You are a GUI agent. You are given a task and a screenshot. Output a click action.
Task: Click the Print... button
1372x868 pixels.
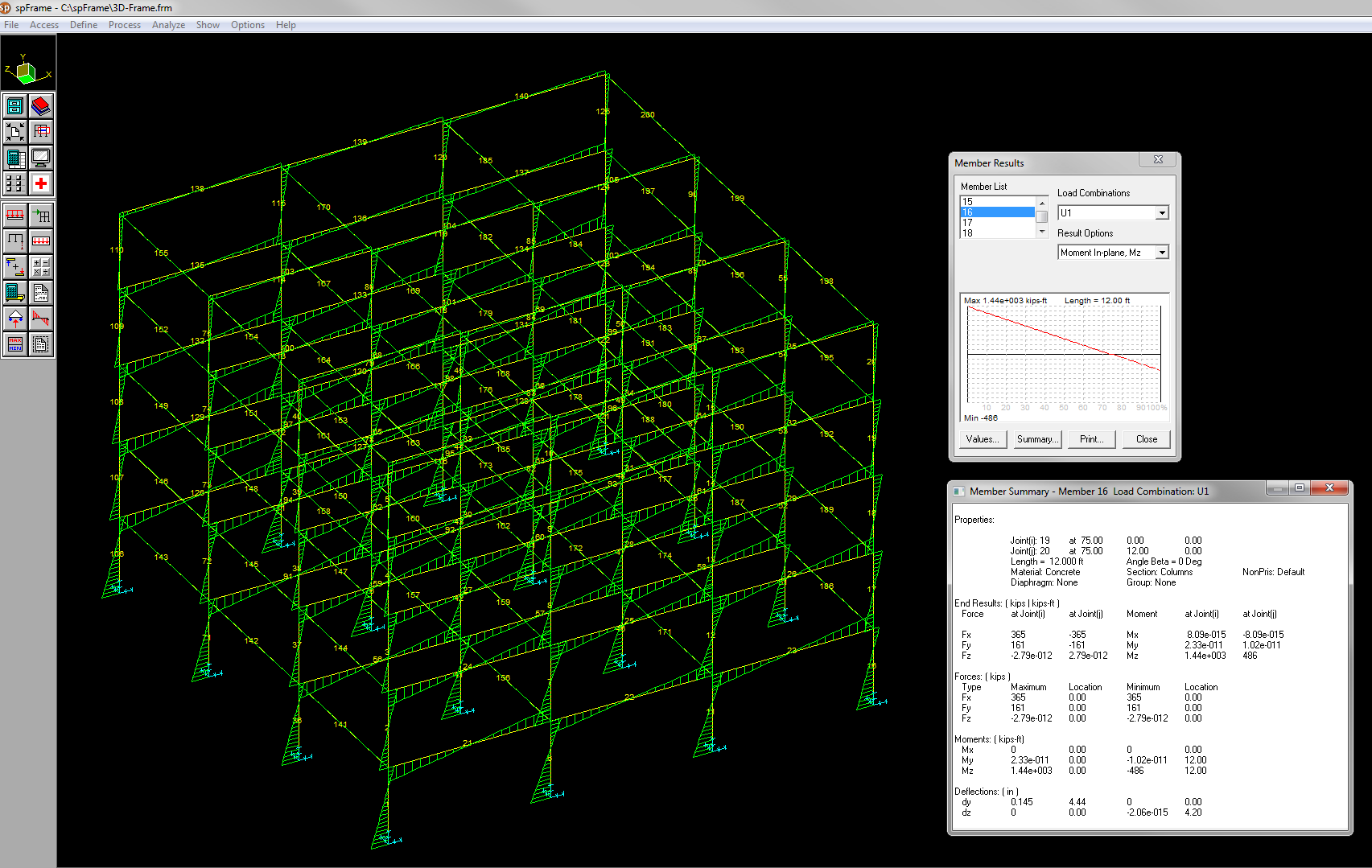1091,439
